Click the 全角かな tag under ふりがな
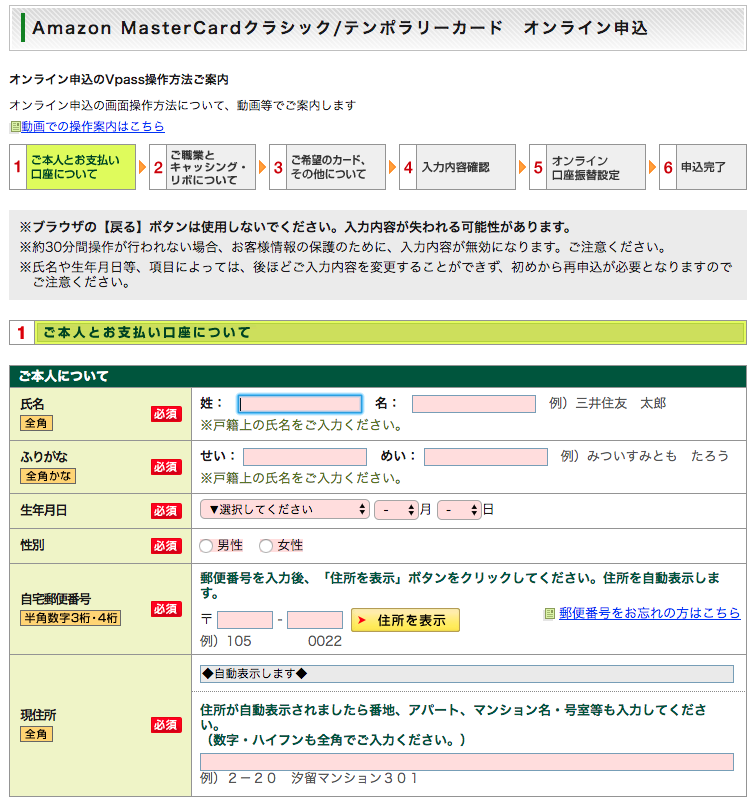This screenshot has height=797, width=756. pos(48,476)
